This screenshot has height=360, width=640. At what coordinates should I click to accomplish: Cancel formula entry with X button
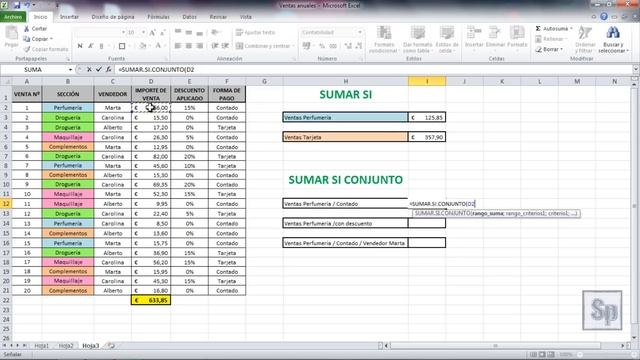pos(89,70)
